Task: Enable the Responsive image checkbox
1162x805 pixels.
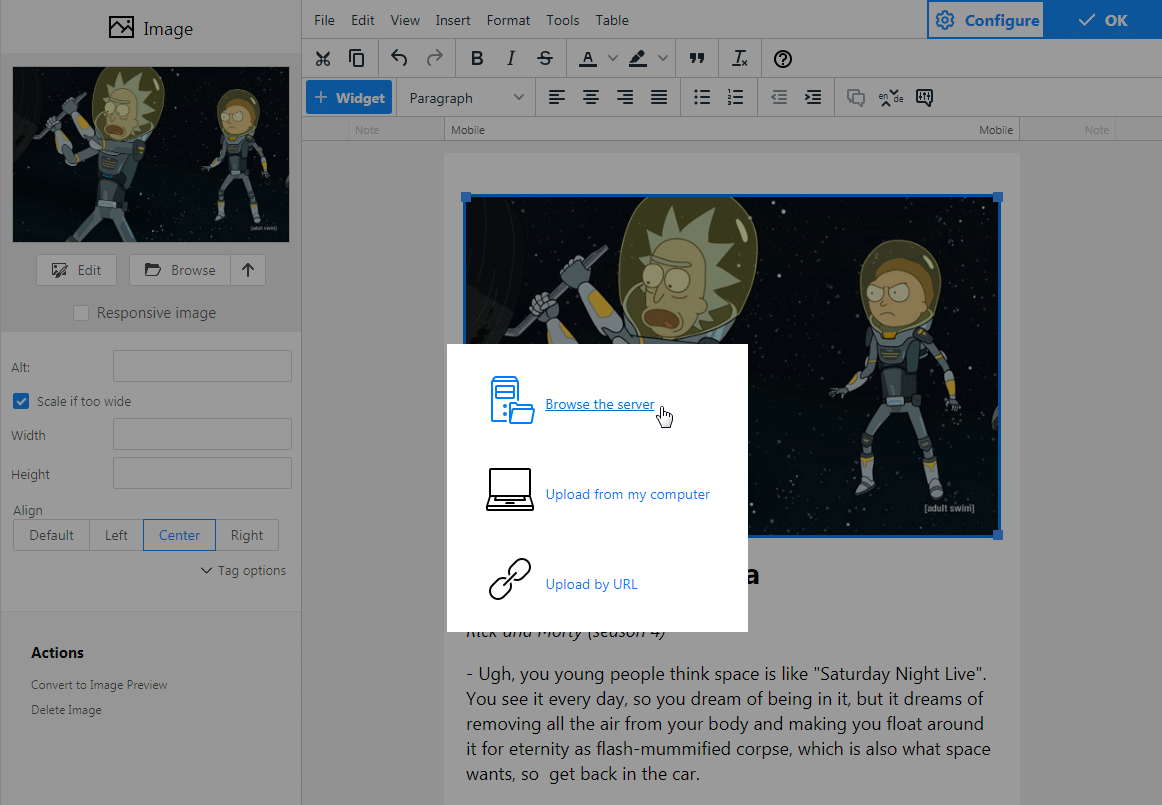Action: click(x=82, y=313)
